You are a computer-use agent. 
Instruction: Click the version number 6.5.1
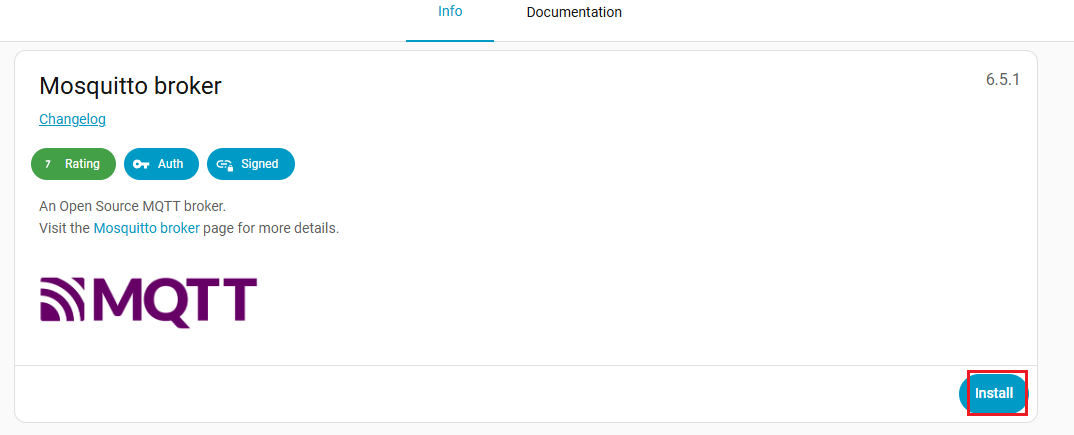pyautogui.click(x=1003, y=79)
